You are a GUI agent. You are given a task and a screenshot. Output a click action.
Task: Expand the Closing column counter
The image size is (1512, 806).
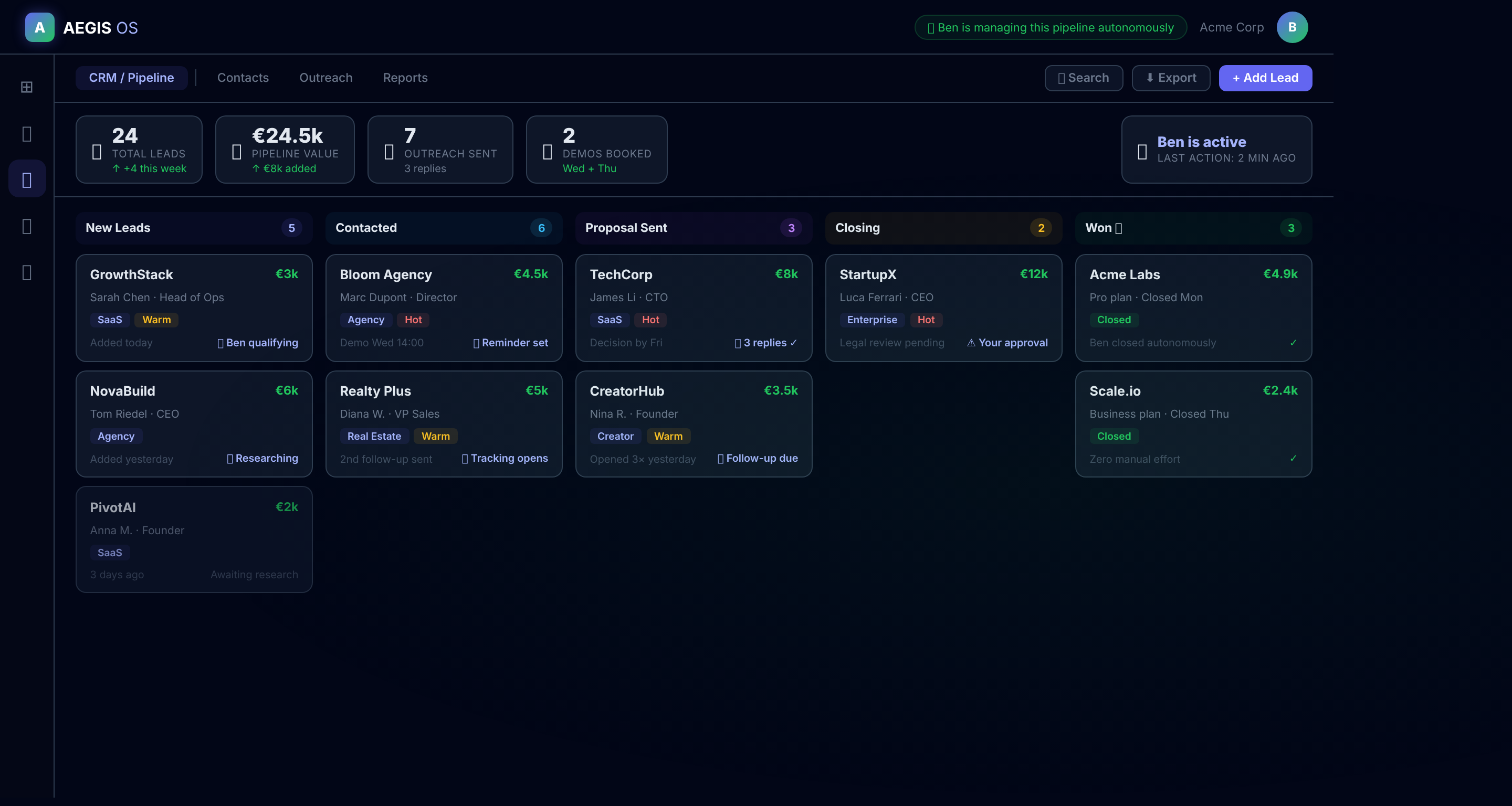(x=1041, y=228)
